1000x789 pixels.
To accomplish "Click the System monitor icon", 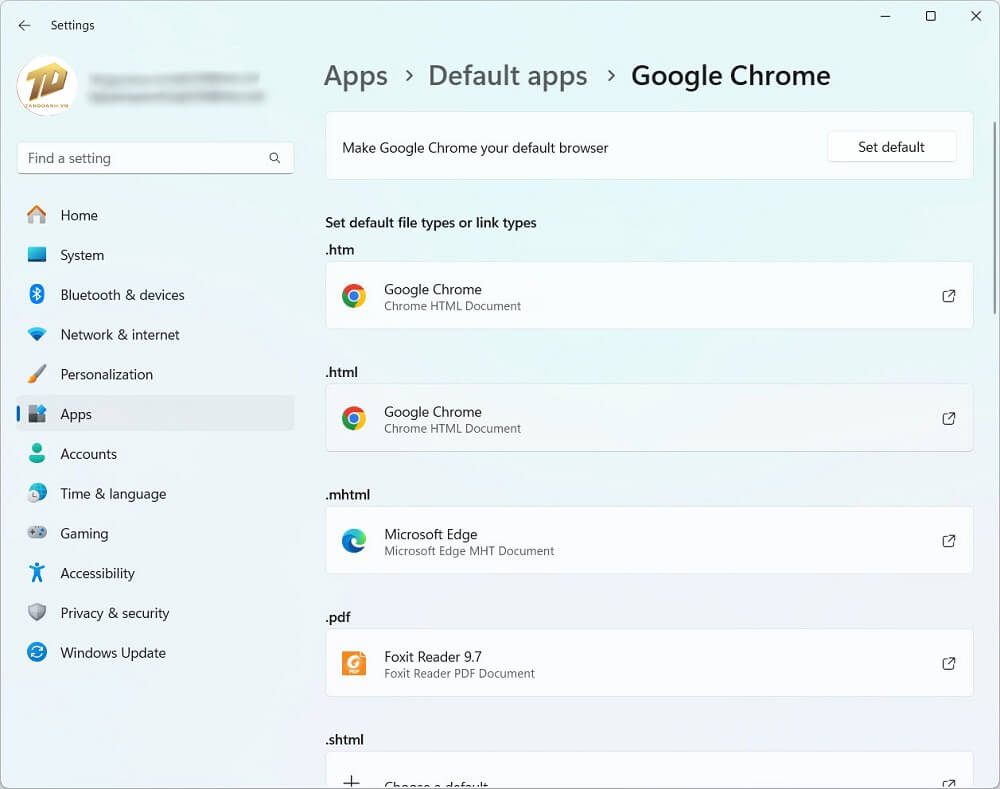I will coord(37,254).
